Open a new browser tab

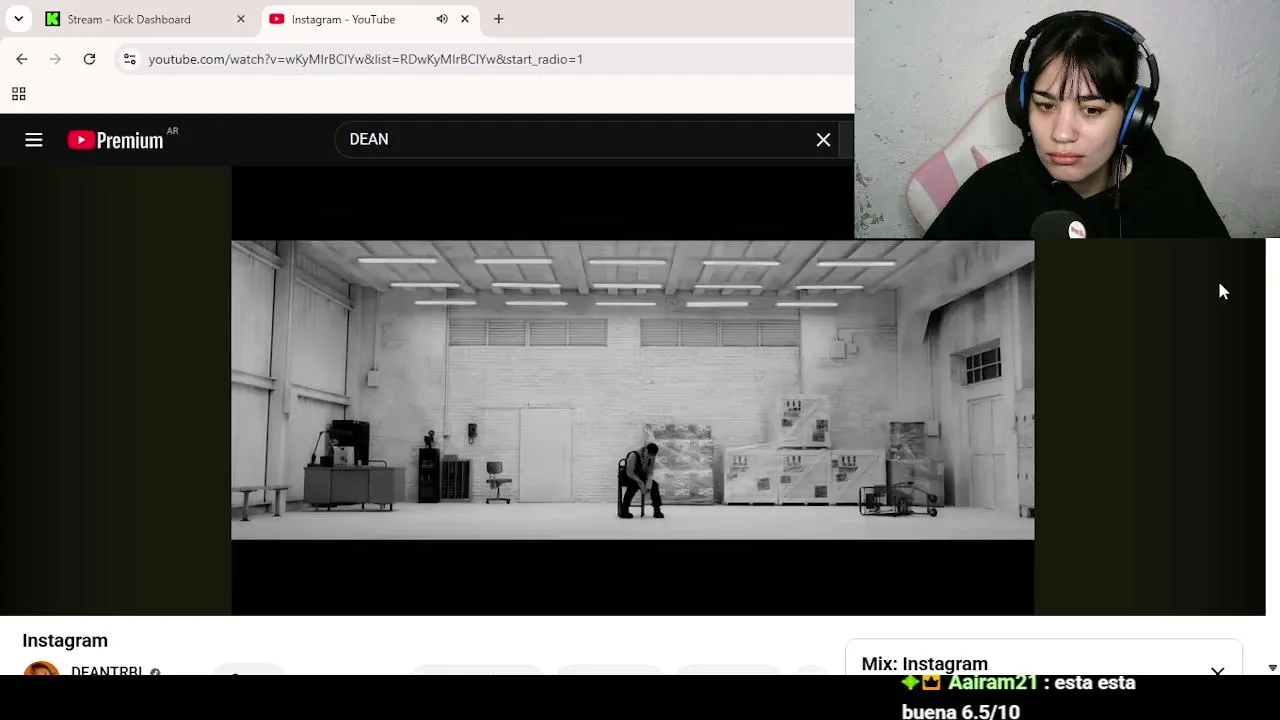click(x=498, y=19)
